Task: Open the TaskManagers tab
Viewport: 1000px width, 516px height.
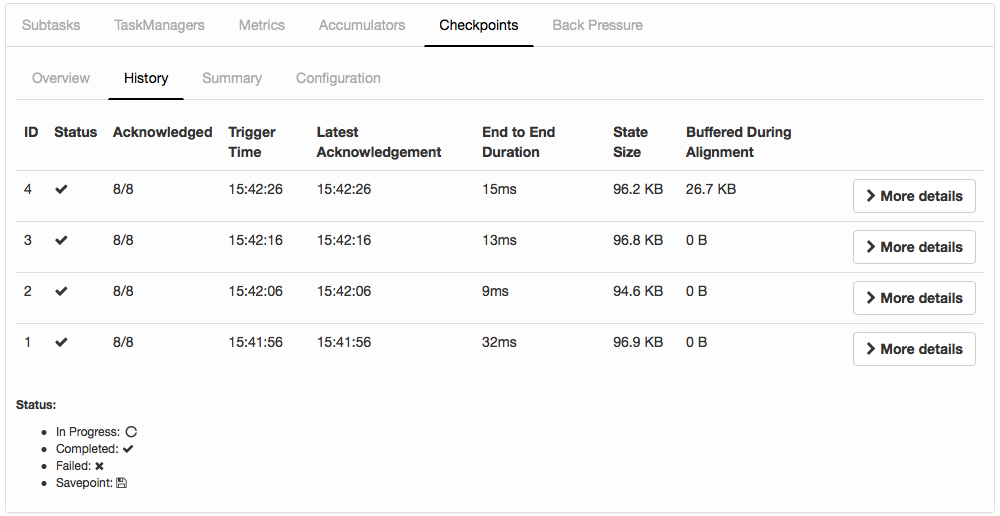Action: 159,25
